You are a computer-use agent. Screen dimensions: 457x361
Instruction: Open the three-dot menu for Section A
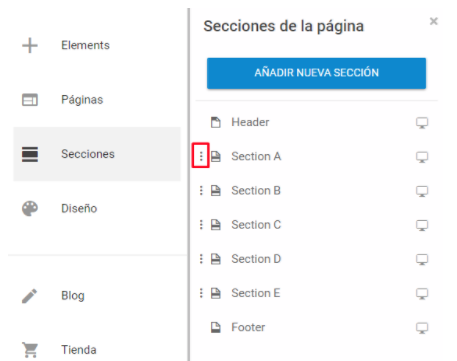(x=201, y=156)
